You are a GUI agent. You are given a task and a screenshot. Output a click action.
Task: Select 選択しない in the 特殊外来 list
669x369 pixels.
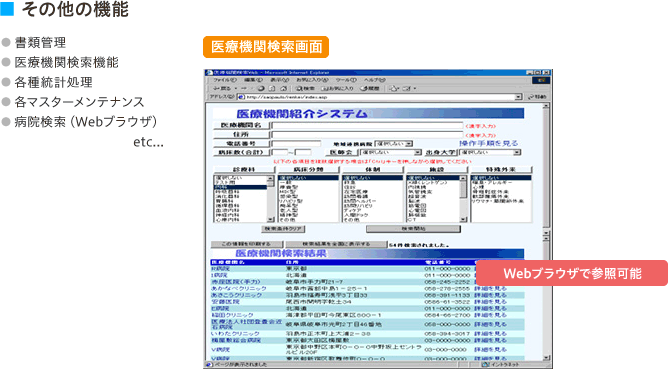[501, 178]
